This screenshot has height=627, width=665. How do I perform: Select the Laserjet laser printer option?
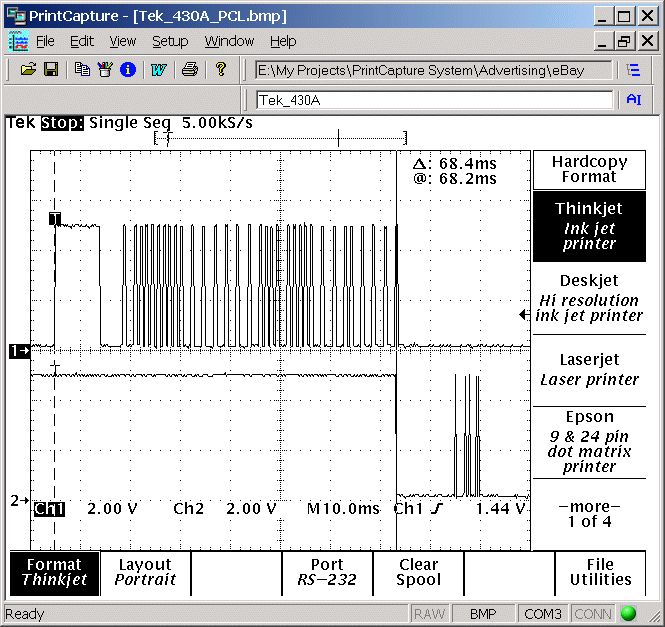pos(589,370)
